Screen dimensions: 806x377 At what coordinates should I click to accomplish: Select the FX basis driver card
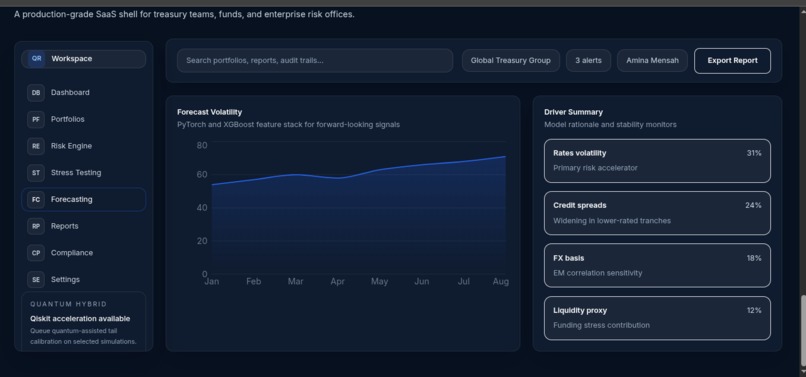click(x=657, y=265)
